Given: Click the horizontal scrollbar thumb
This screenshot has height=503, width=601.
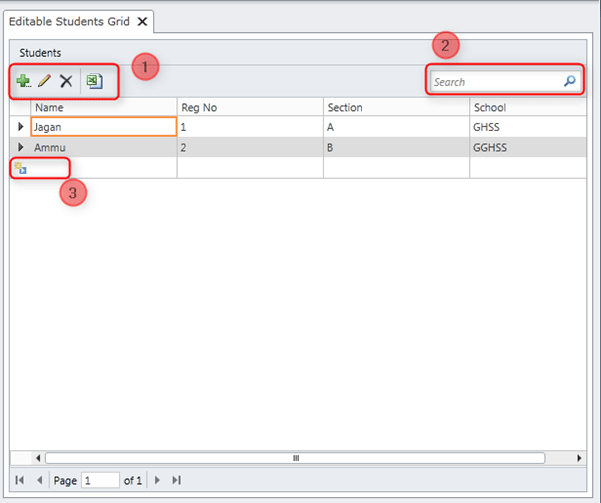Looking at the screenshot, I should click(295, 458).
